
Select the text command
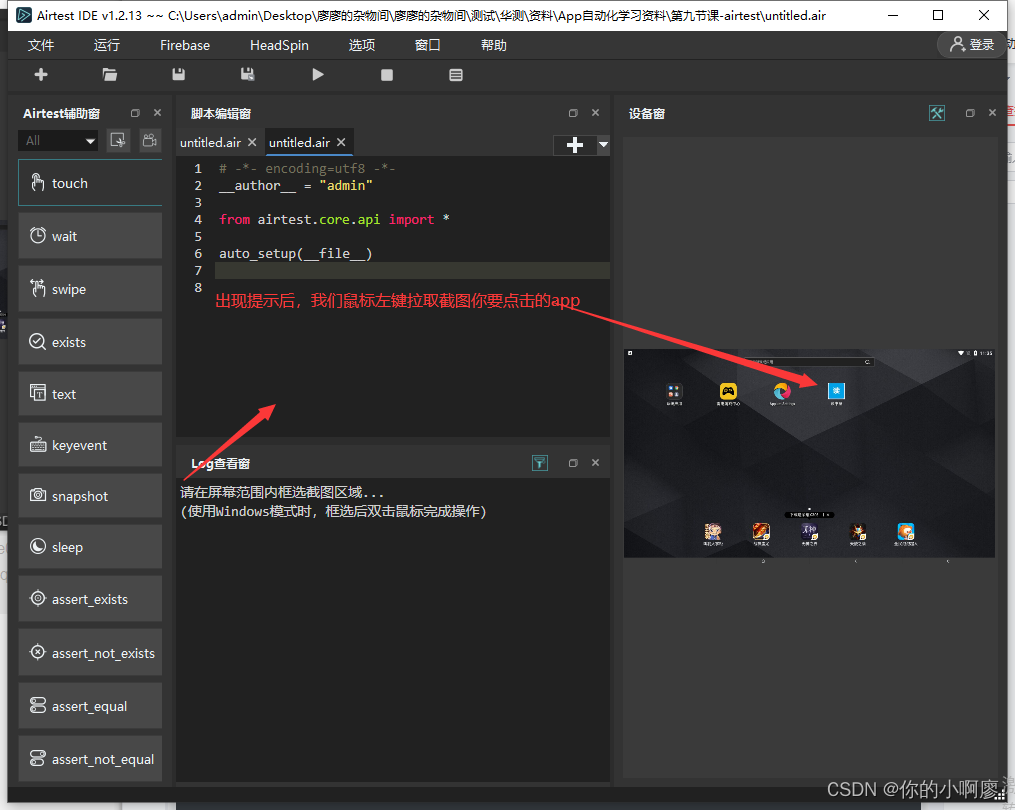tap(90, 394)
